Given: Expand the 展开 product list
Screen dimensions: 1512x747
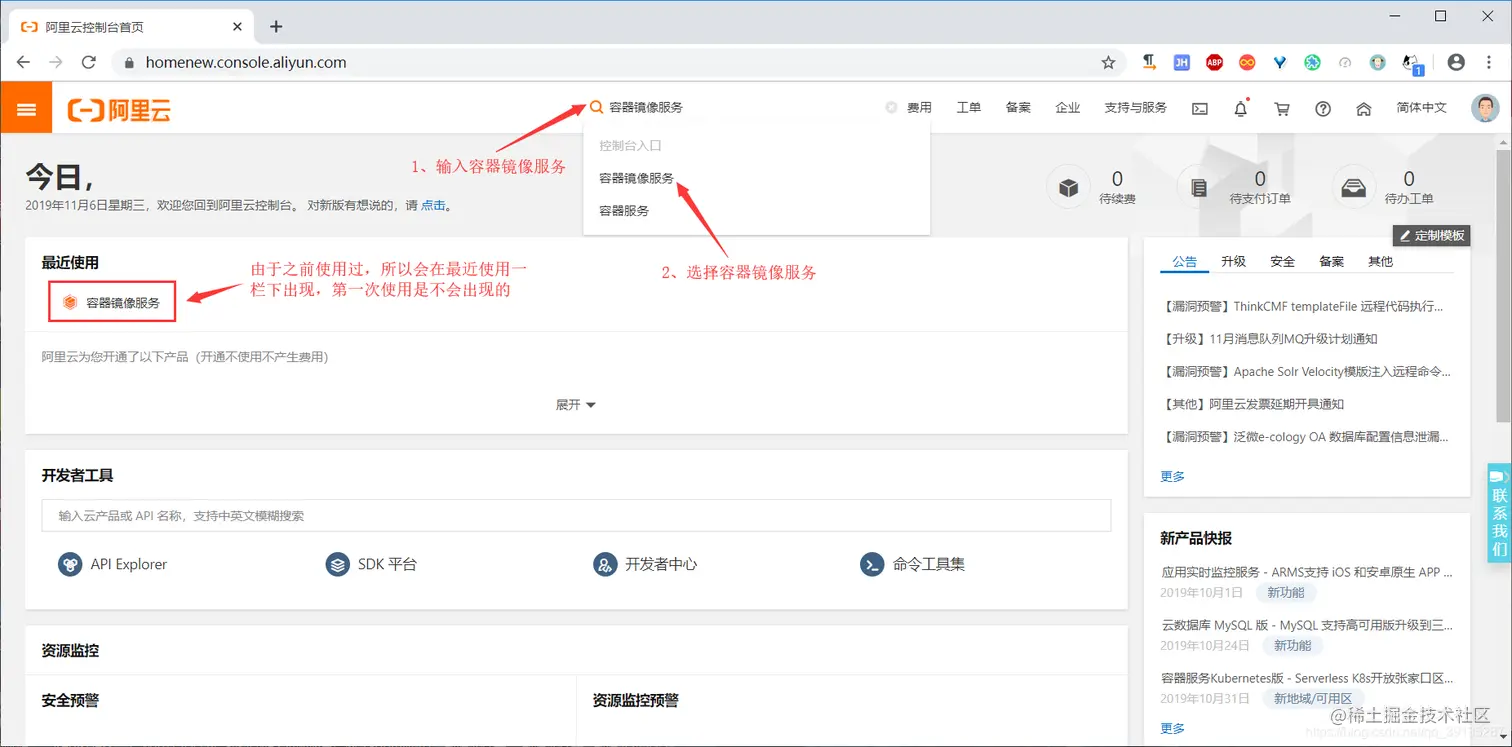Looking at the screenshot, I should click(576, 405).
